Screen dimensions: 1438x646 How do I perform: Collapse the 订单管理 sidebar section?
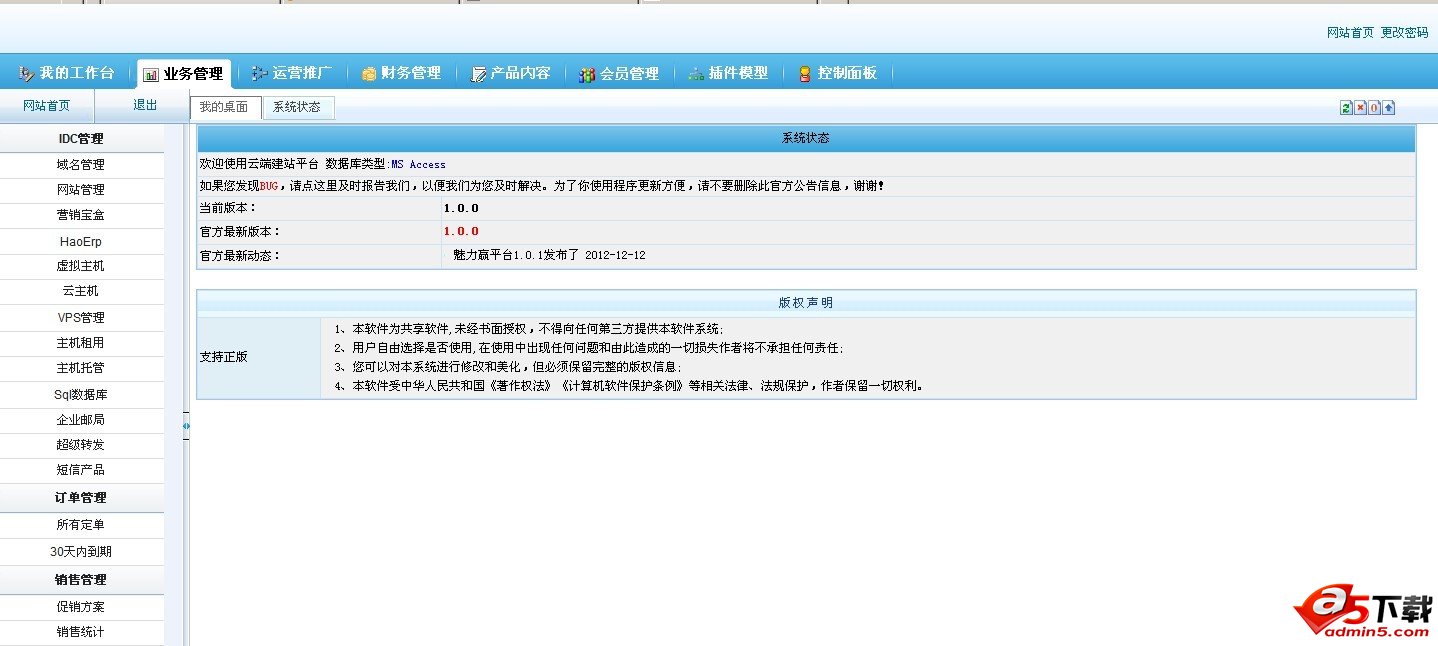point(81,498)
